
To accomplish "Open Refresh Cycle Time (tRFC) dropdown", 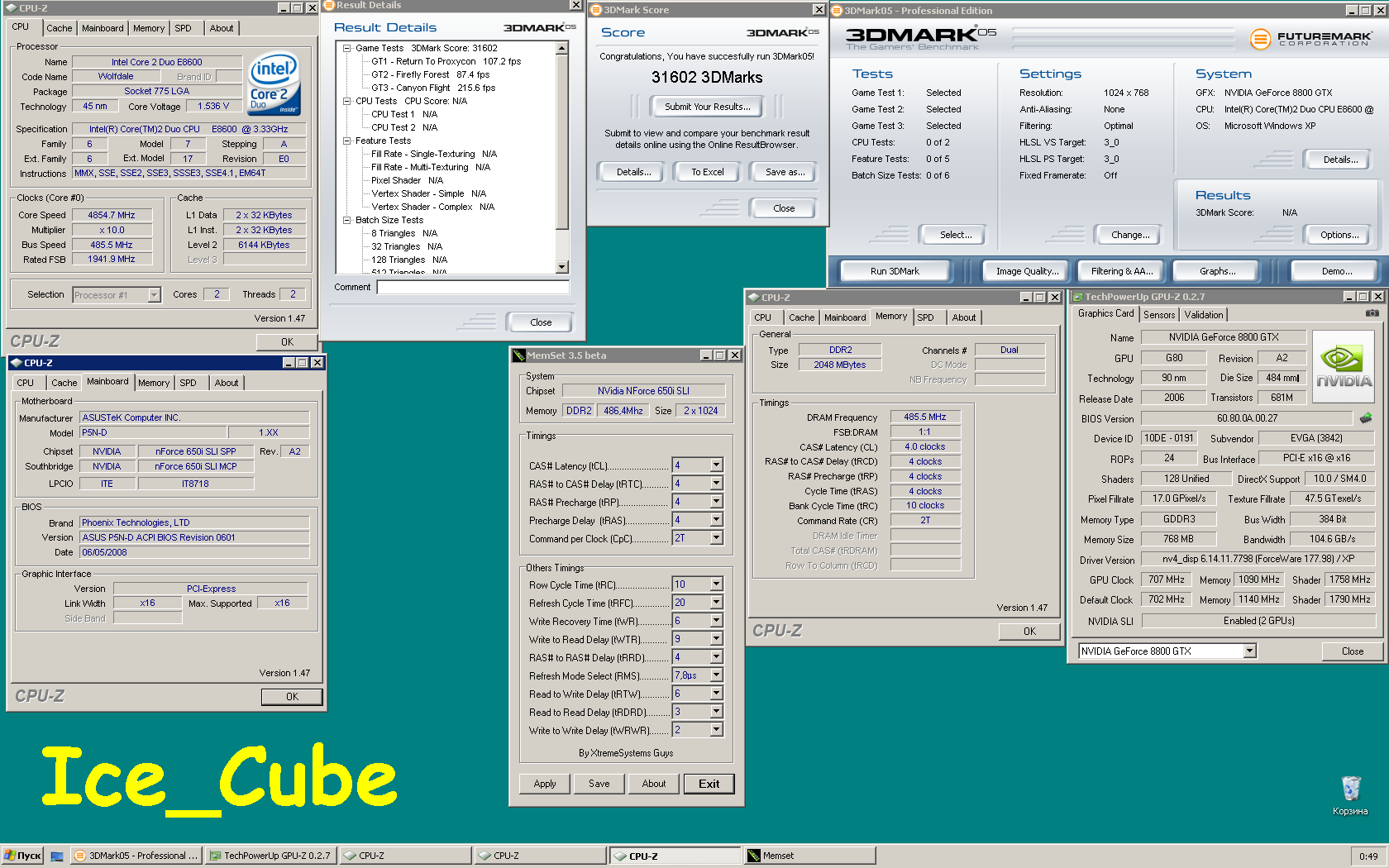I will (716, 603).
